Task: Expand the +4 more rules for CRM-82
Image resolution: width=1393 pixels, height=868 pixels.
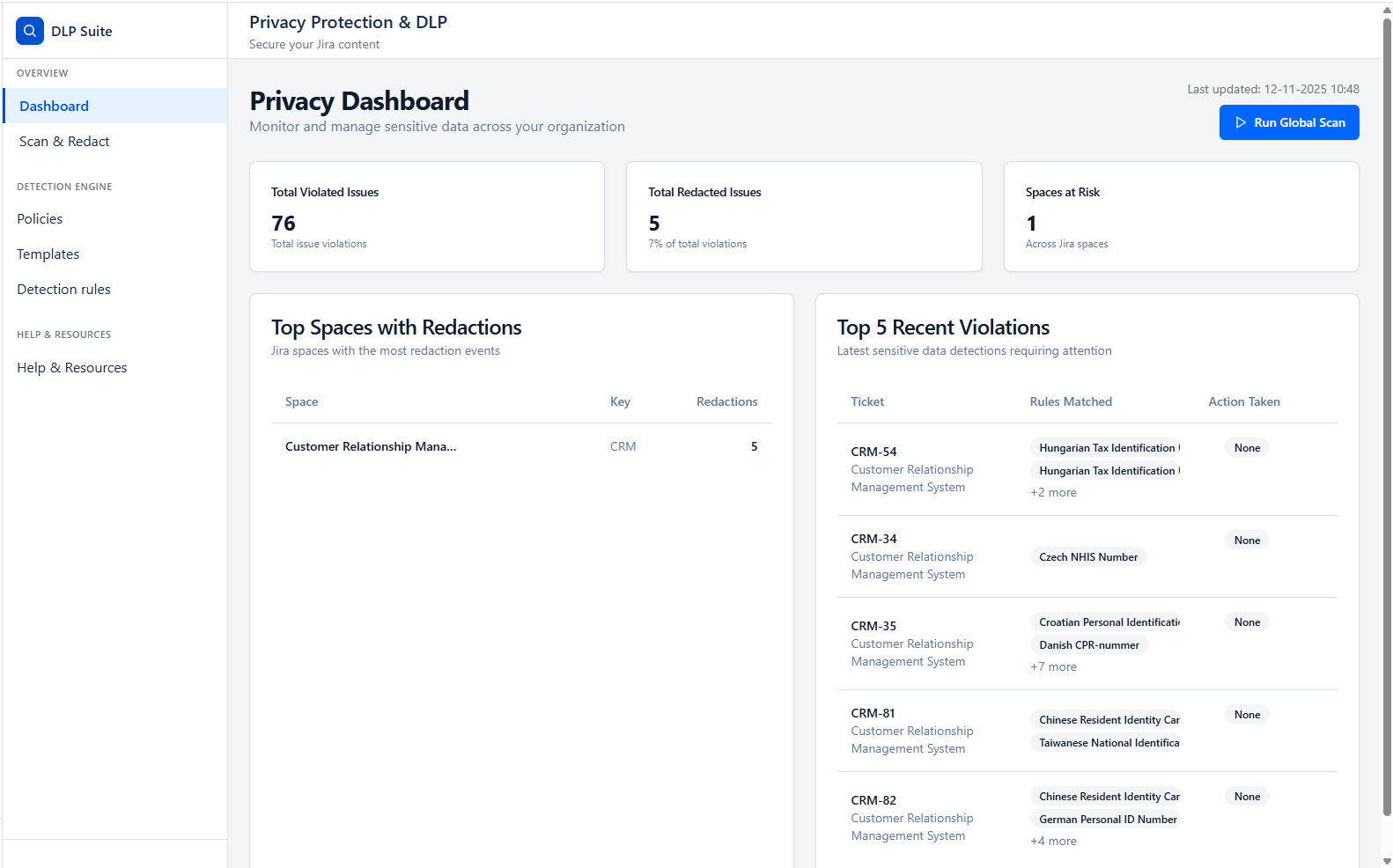Action: [x=1053, y=841]
